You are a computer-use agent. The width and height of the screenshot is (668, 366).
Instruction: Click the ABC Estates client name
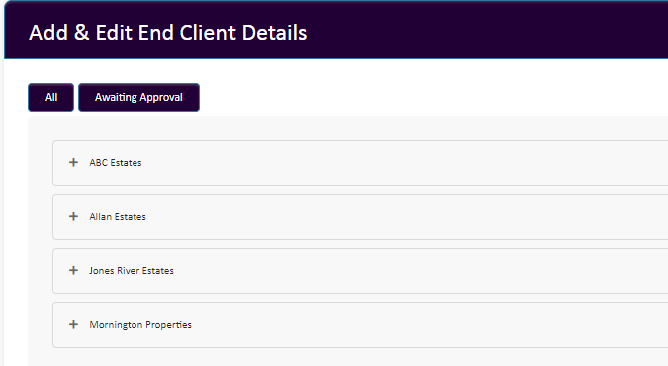115,163
